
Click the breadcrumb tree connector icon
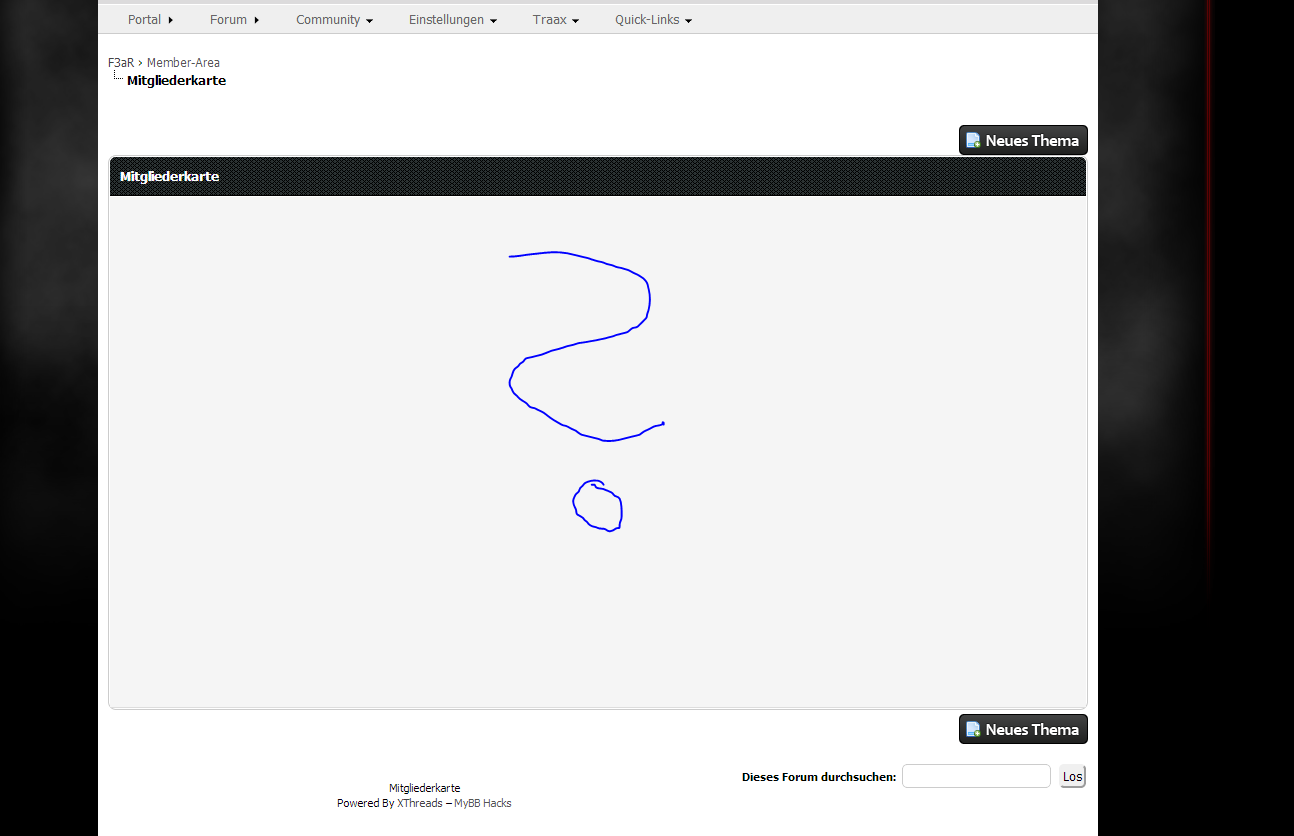[117, 77]
